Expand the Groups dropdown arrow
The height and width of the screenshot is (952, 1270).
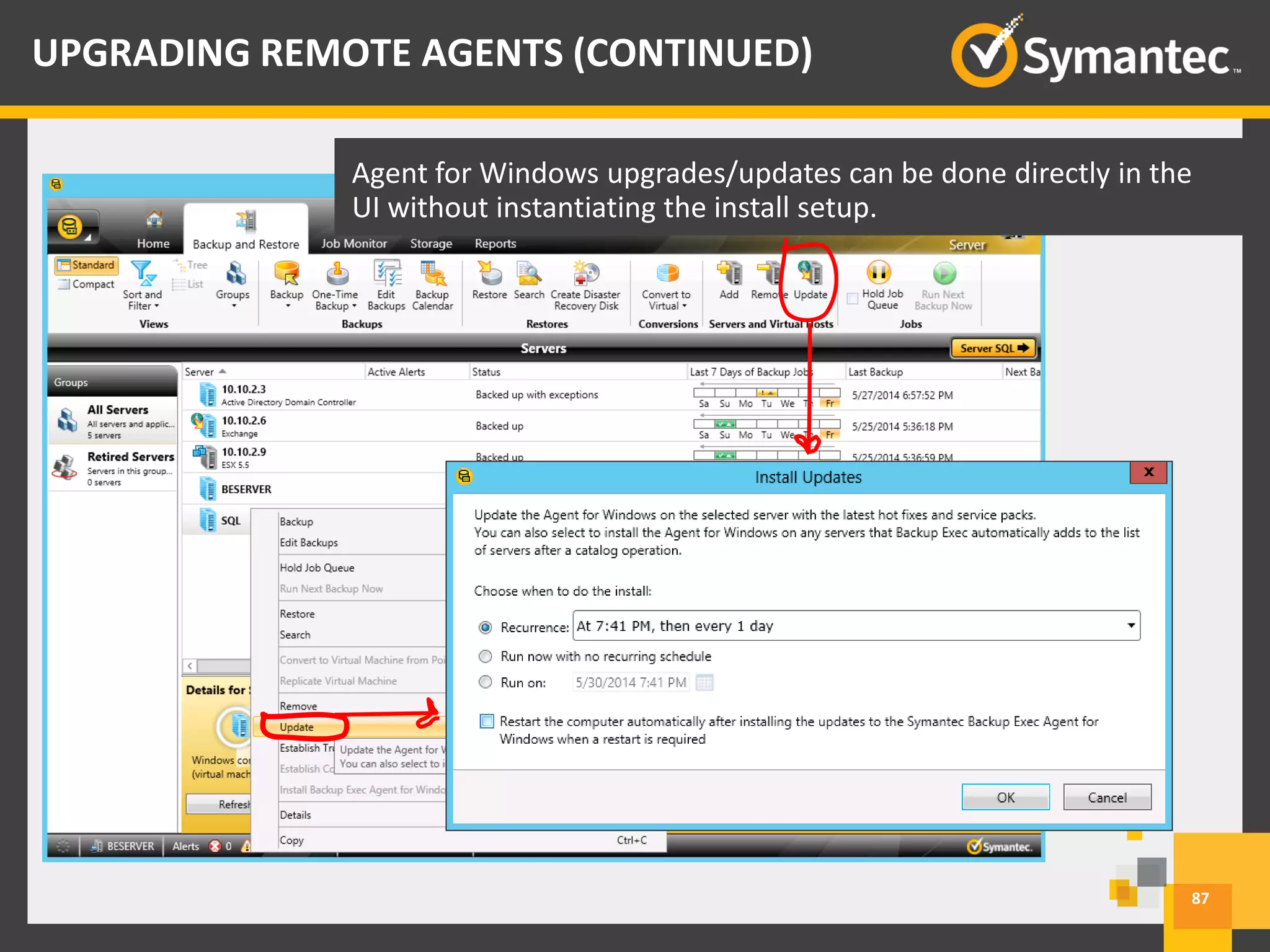[x=234, y=306]
